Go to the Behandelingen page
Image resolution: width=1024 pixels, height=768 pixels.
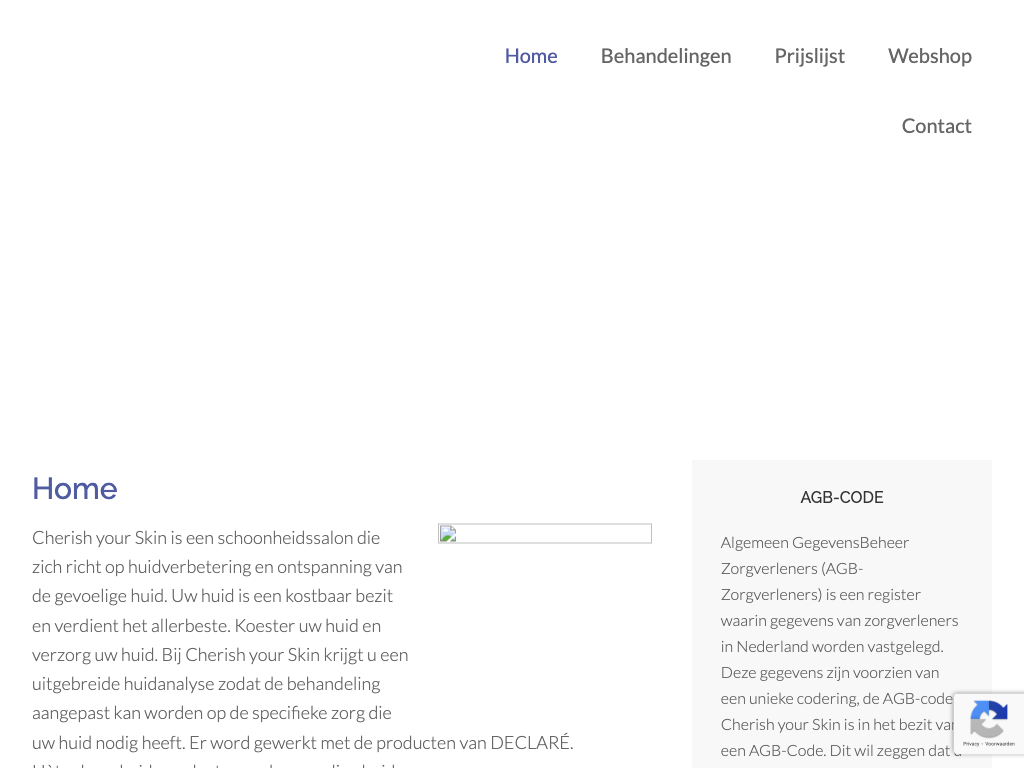coord(665,56)
